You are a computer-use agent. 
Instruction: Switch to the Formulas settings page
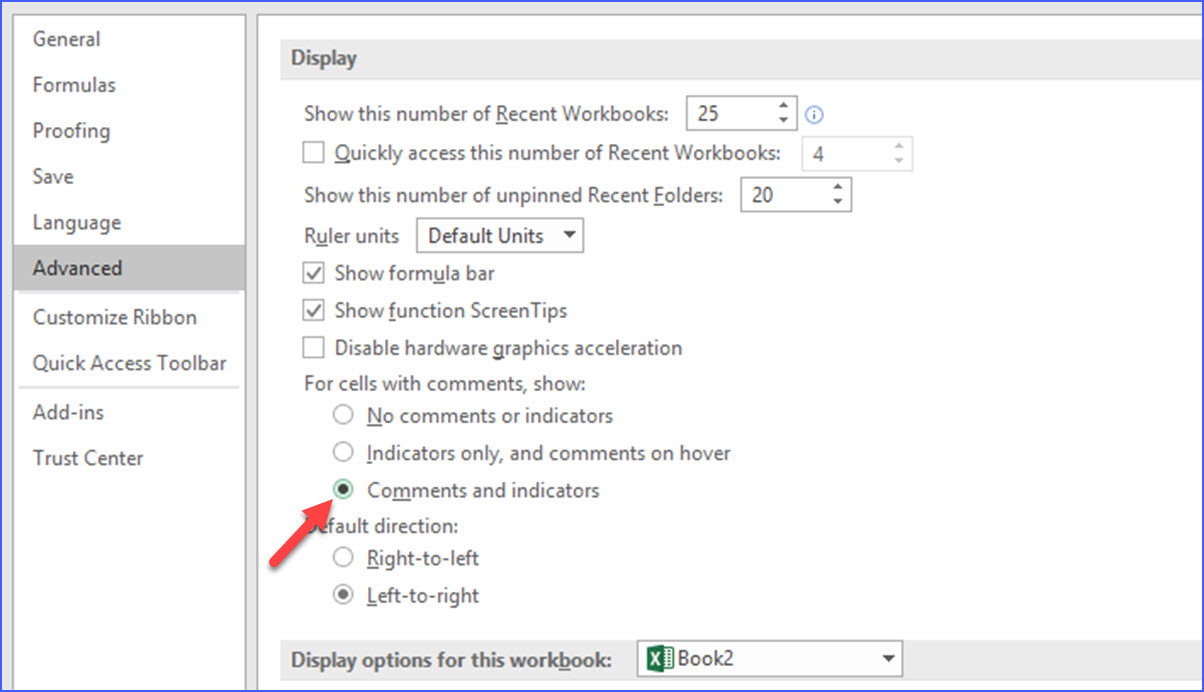74,85
